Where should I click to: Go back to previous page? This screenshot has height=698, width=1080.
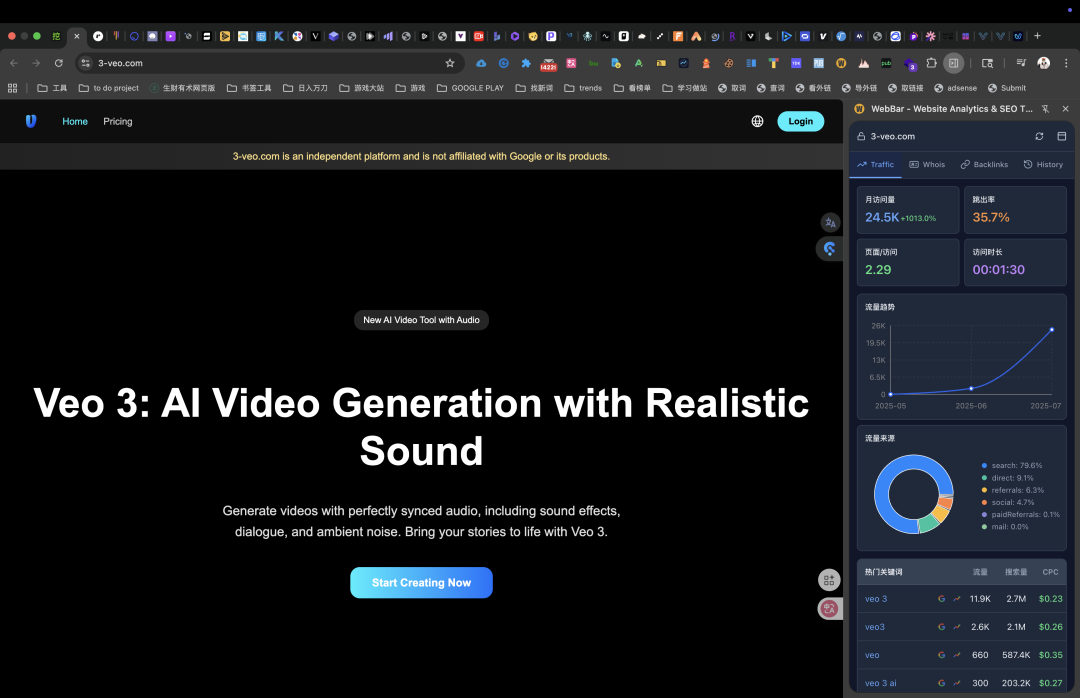[x=14, y=63]
